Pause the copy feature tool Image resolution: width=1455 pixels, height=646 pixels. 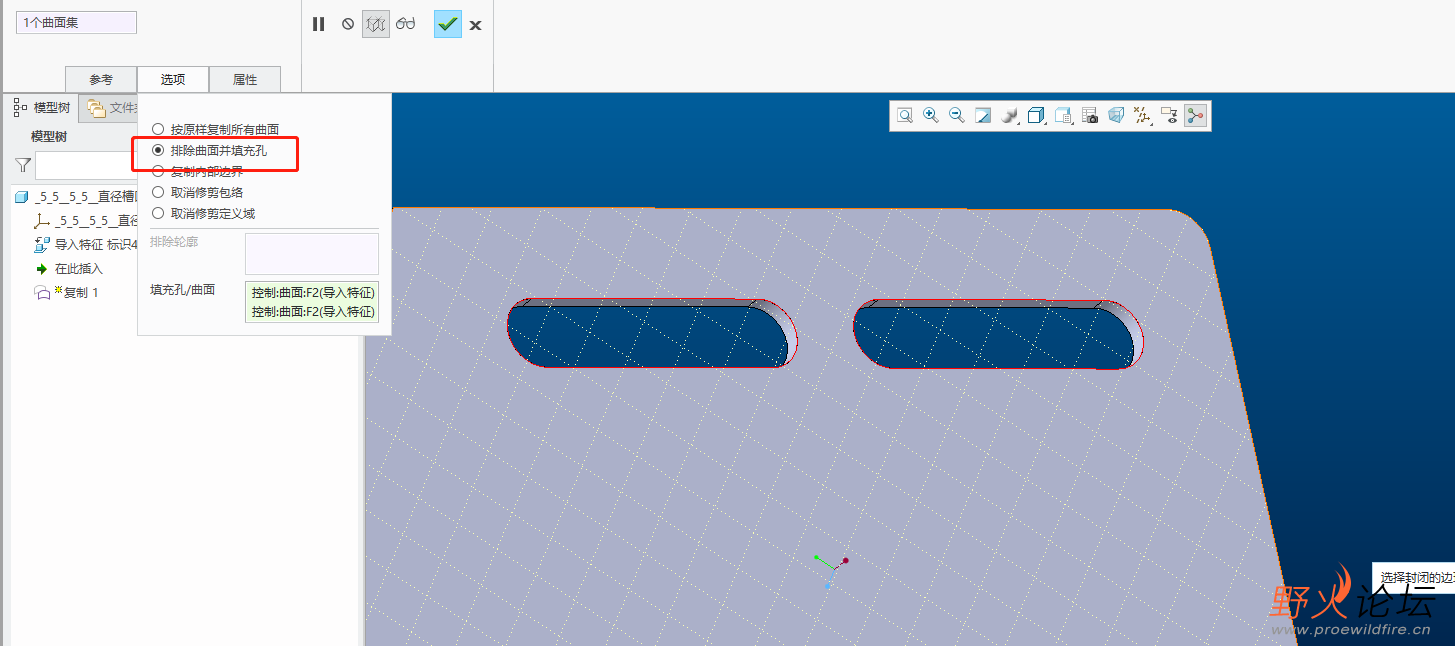point(318,24)
